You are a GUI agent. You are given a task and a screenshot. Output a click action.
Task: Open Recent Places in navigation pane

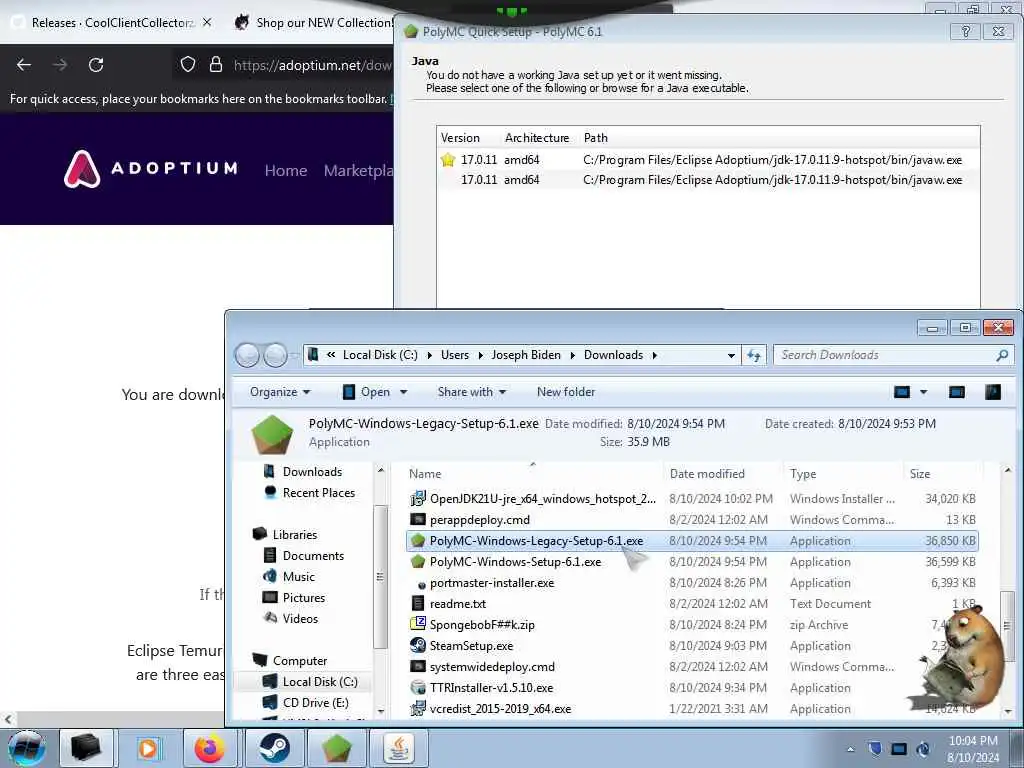[x=310, y=492]
